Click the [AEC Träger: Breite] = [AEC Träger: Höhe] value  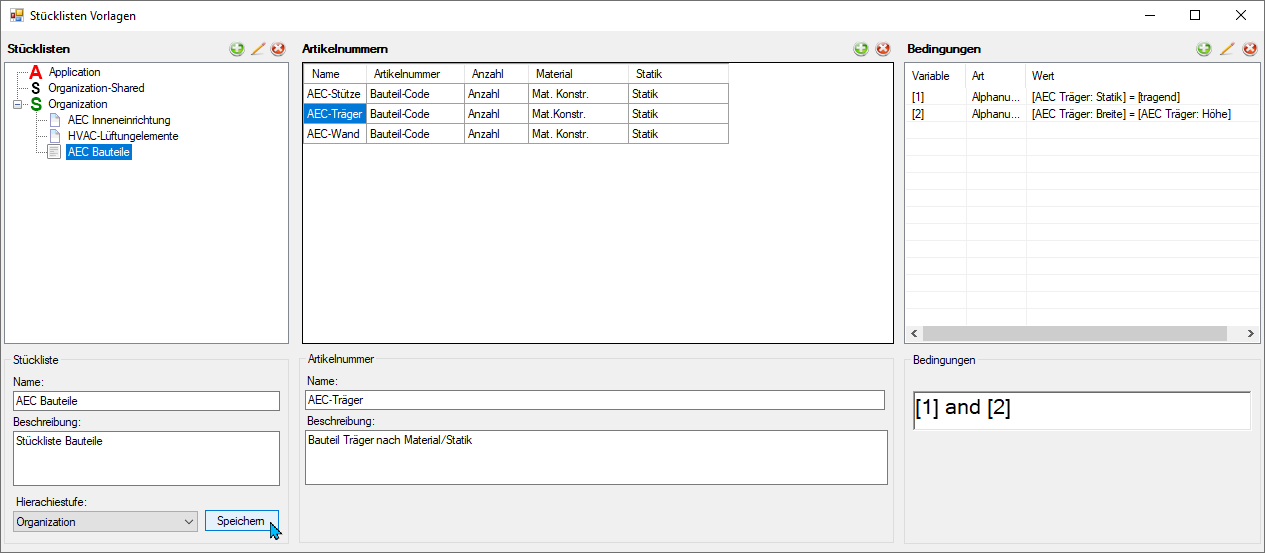1131,114
